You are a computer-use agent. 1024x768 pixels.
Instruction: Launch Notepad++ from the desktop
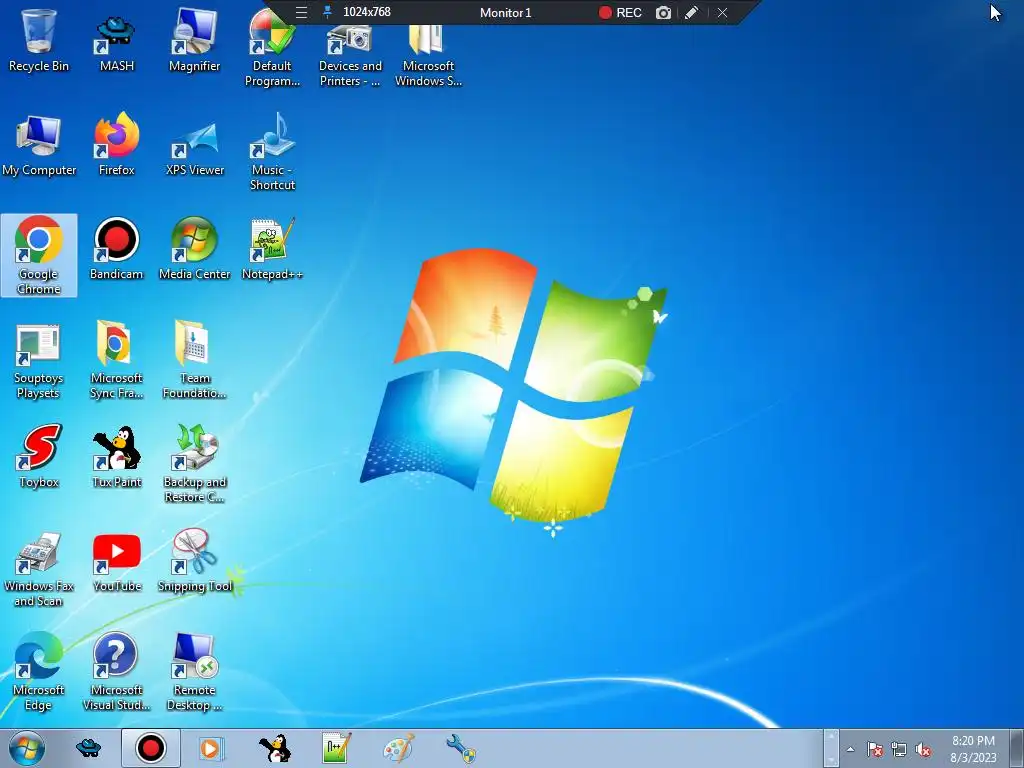[x=272, y=249]
